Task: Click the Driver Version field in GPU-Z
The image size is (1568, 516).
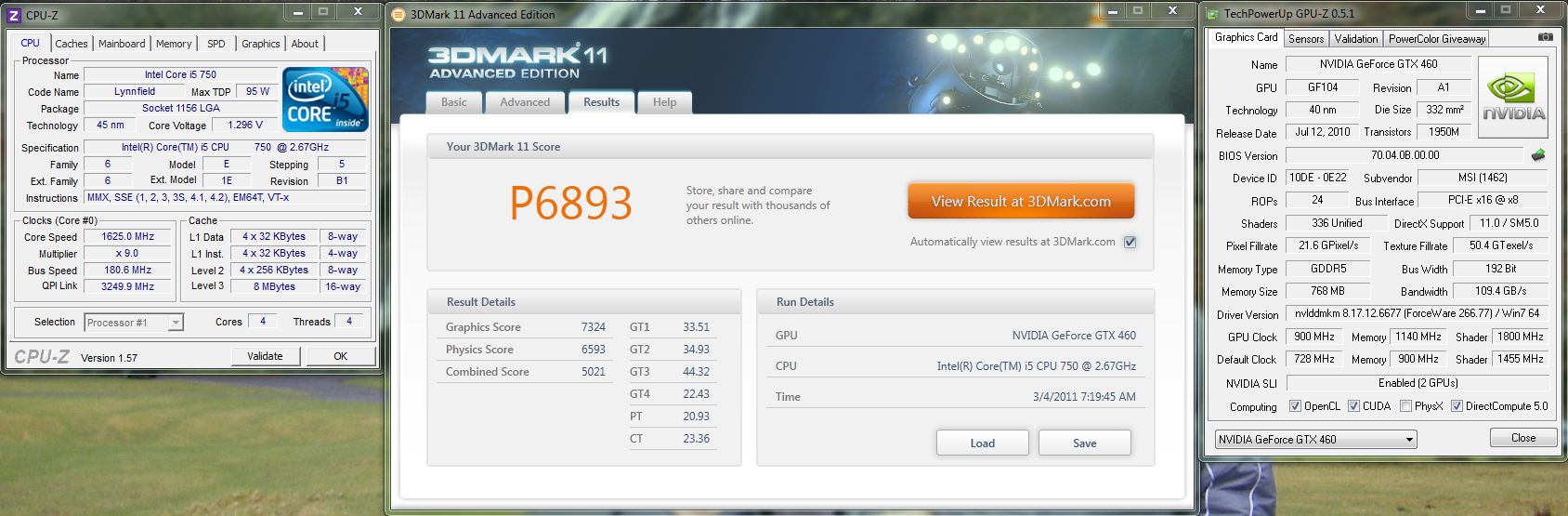Action: coord(1418,314)
